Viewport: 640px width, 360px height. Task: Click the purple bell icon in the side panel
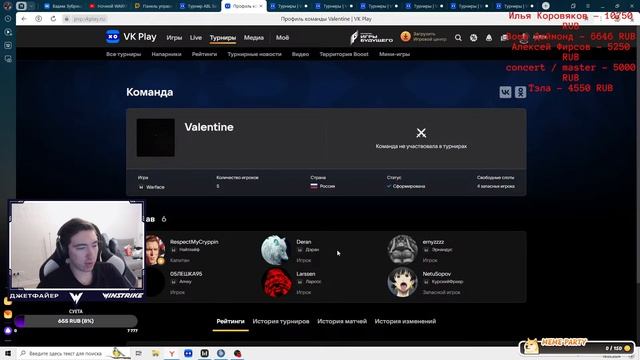click(8, 330)
